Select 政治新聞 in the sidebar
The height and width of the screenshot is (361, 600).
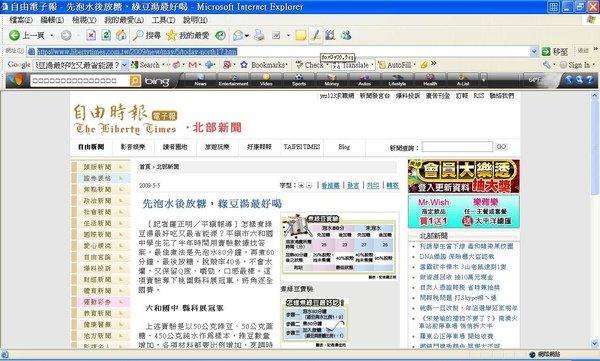point(97,201)
